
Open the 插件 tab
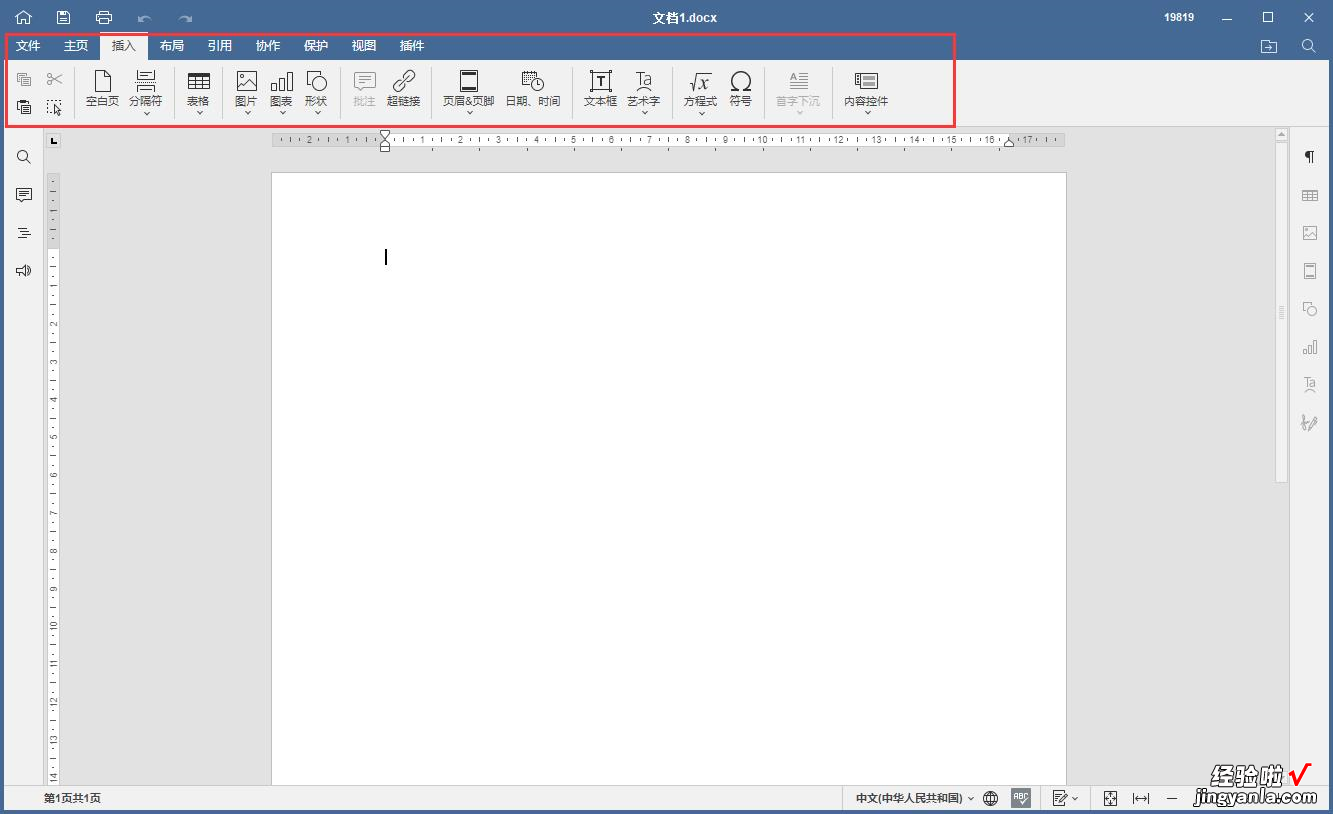[x=412, y=46]
